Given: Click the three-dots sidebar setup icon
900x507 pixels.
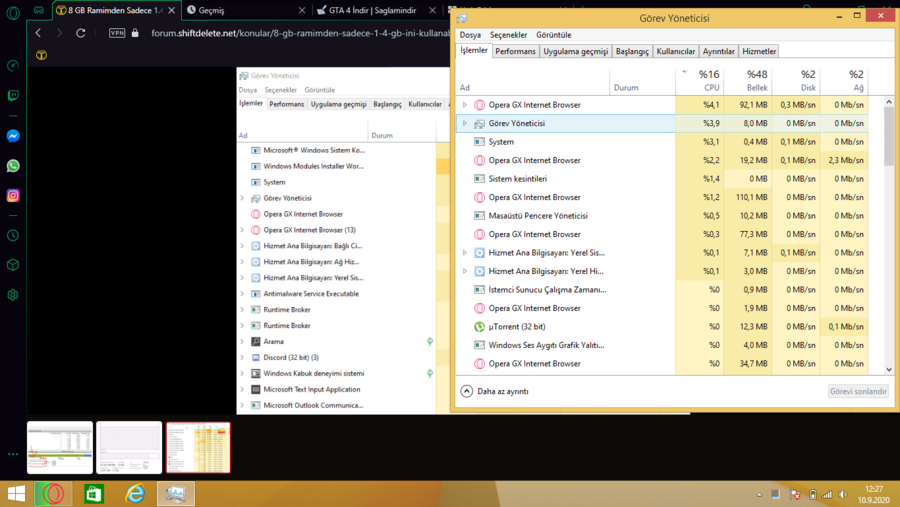Looking at the screenshot, I should click(x=13, y=454).
